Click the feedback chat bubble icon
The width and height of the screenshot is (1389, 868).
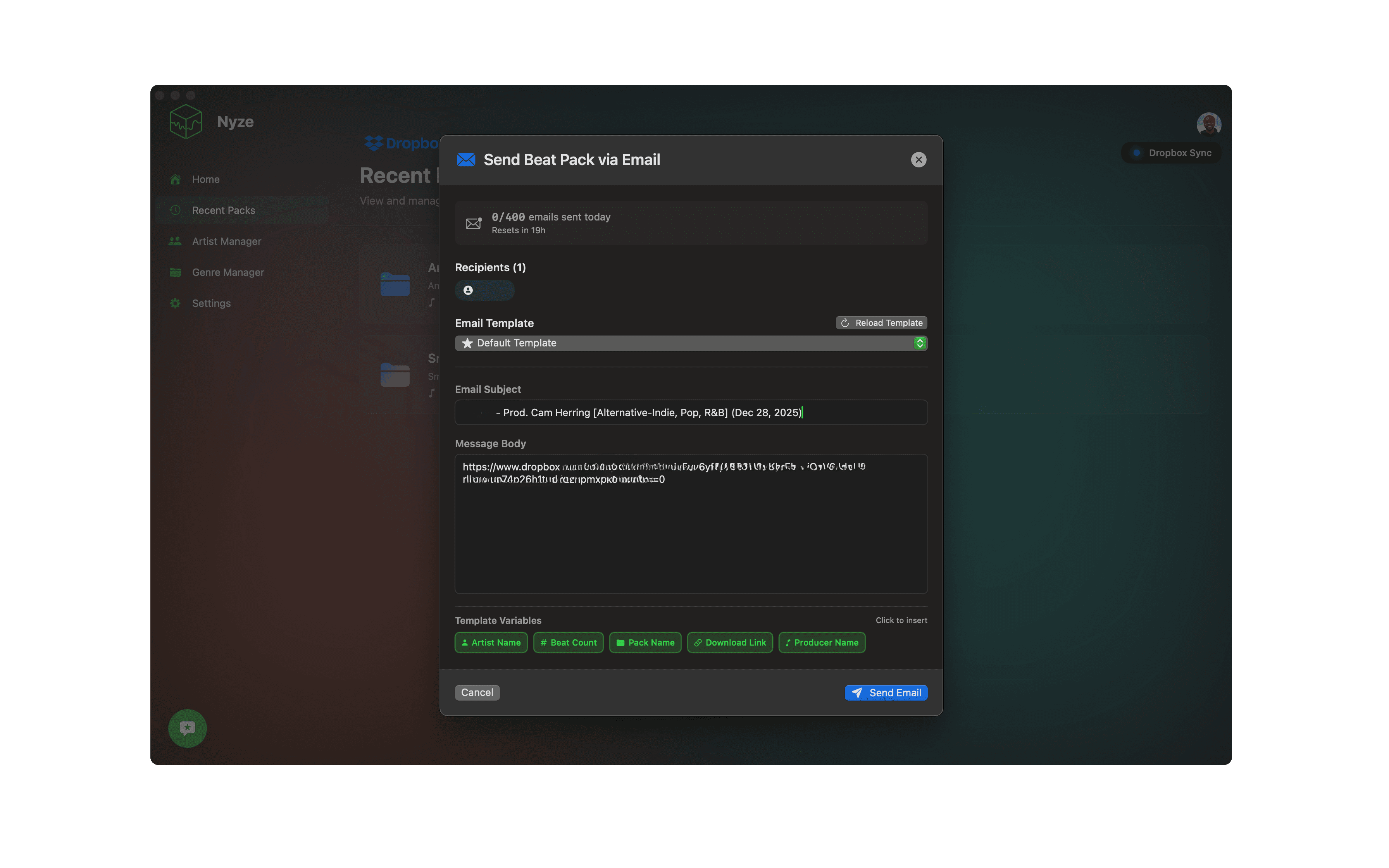point(187,728)
